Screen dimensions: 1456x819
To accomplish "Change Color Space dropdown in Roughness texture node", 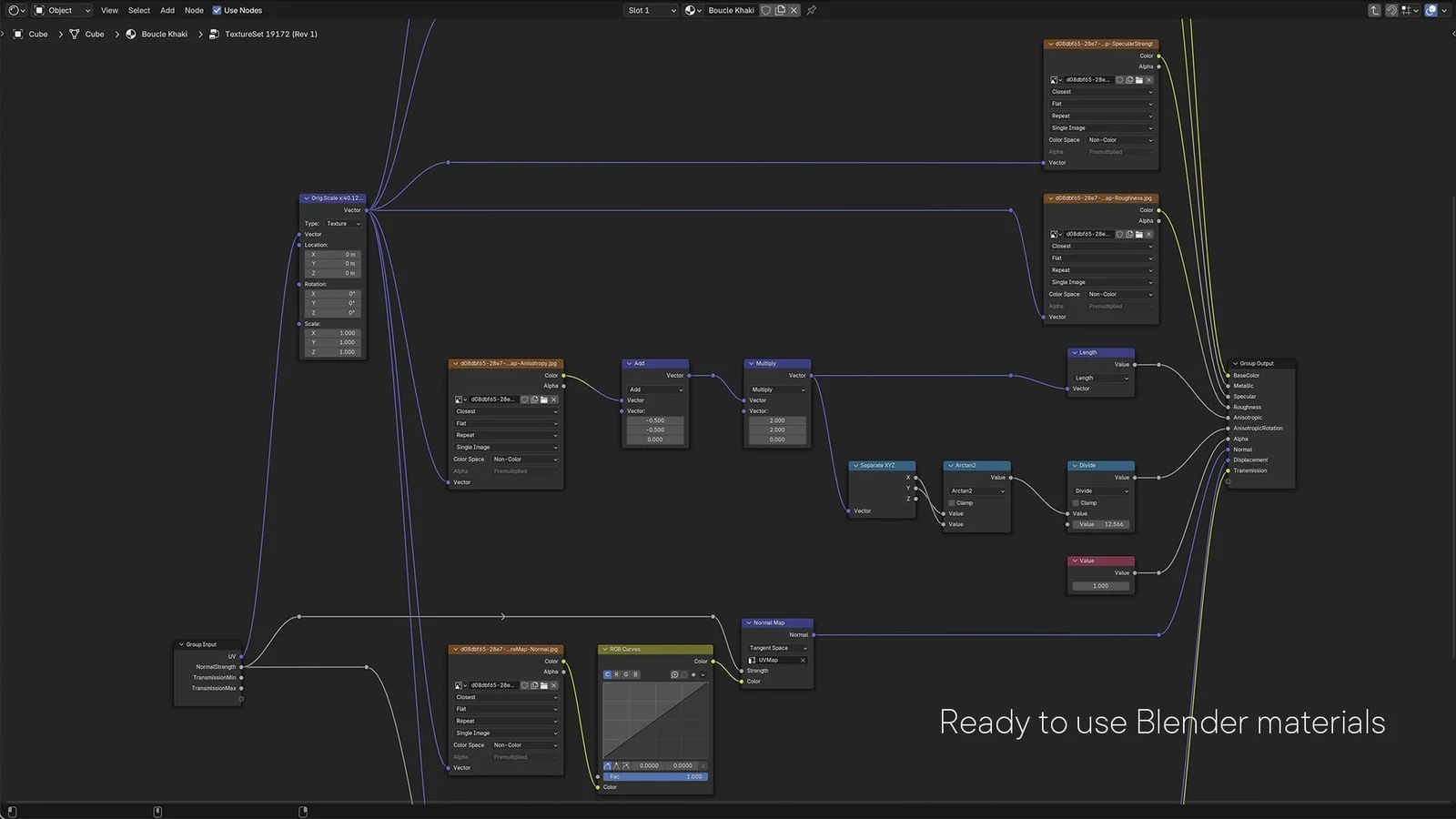I will pos(1119,294).
